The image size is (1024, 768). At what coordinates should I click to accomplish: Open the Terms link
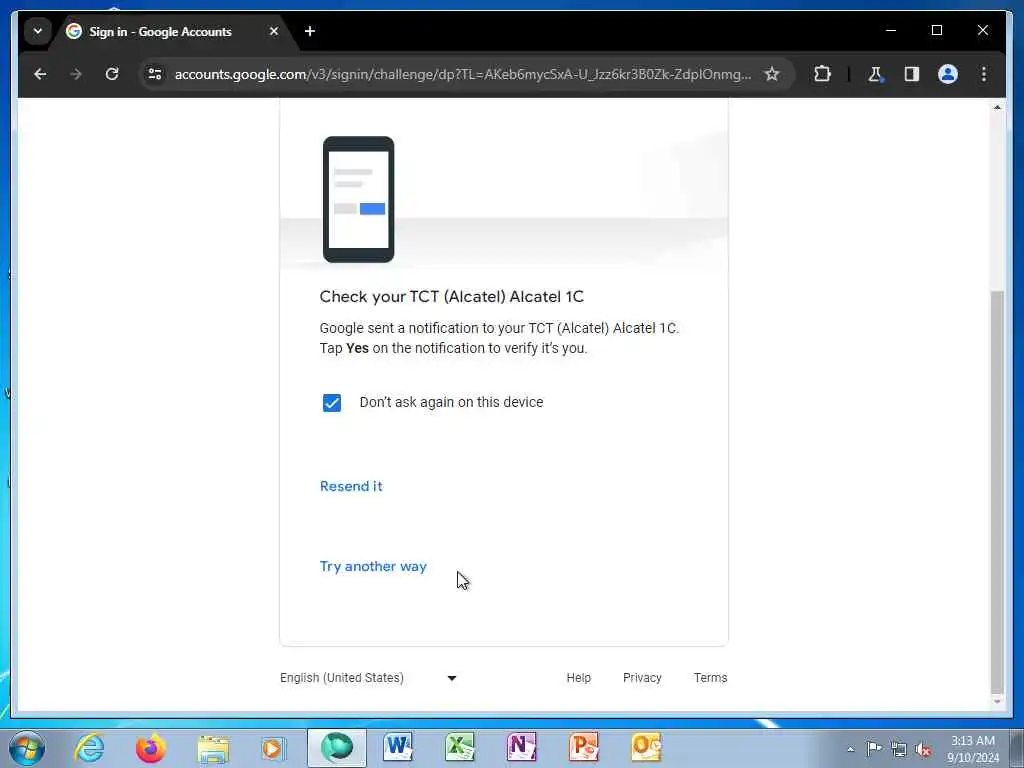point(711,678)
